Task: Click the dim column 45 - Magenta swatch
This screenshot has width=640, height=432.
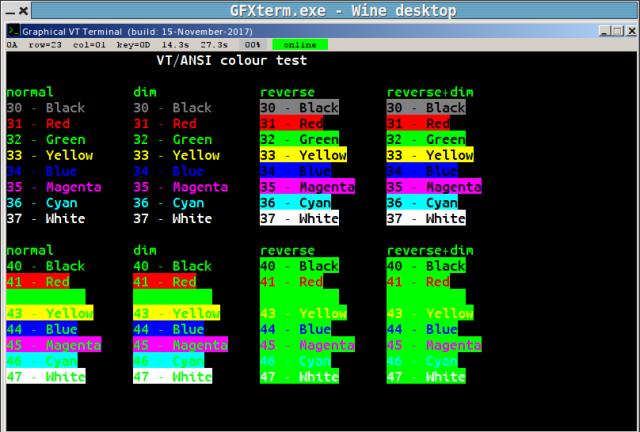Action: click(180, 345)
